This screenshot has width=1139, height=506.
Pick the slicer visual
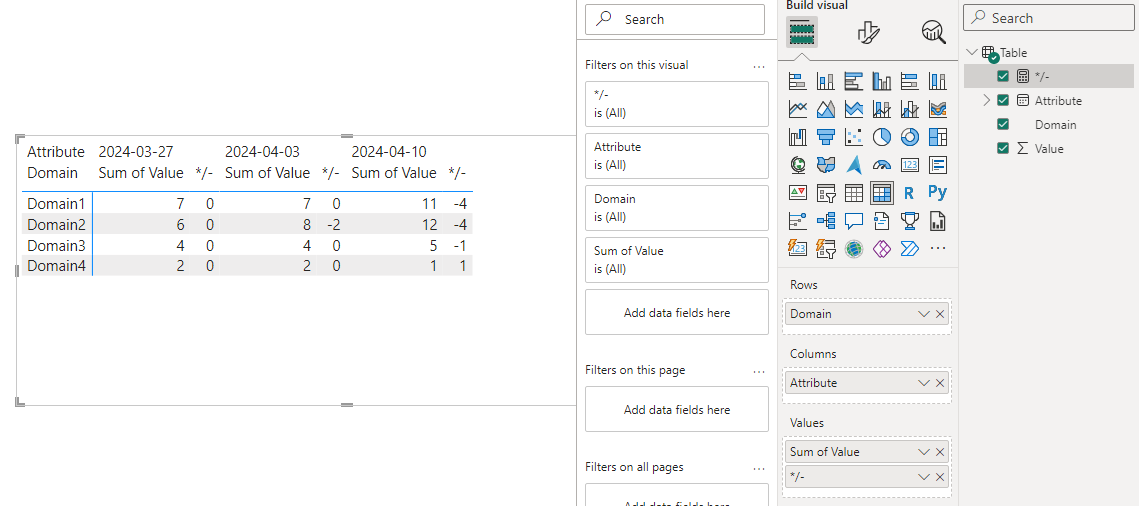[x=825, y=192]
